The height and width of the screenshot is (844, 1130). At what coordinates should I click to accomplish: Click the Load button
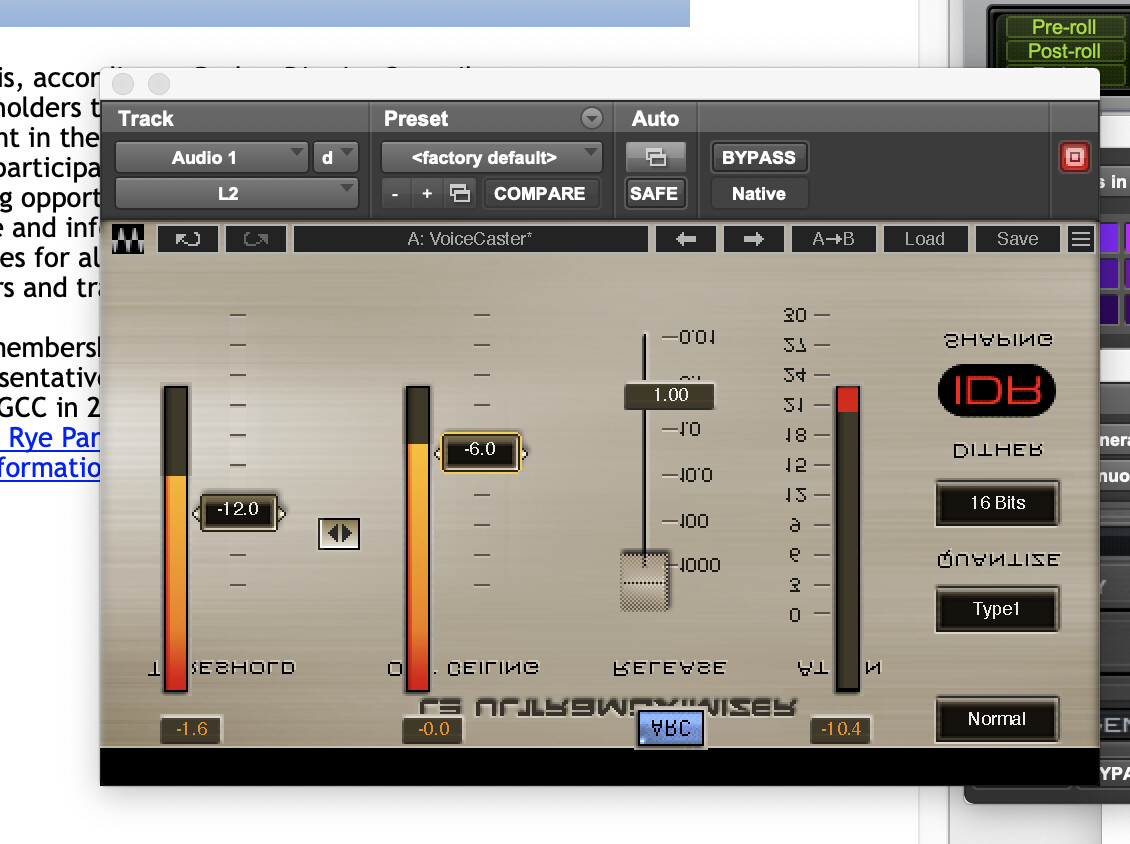click(925, 239)
